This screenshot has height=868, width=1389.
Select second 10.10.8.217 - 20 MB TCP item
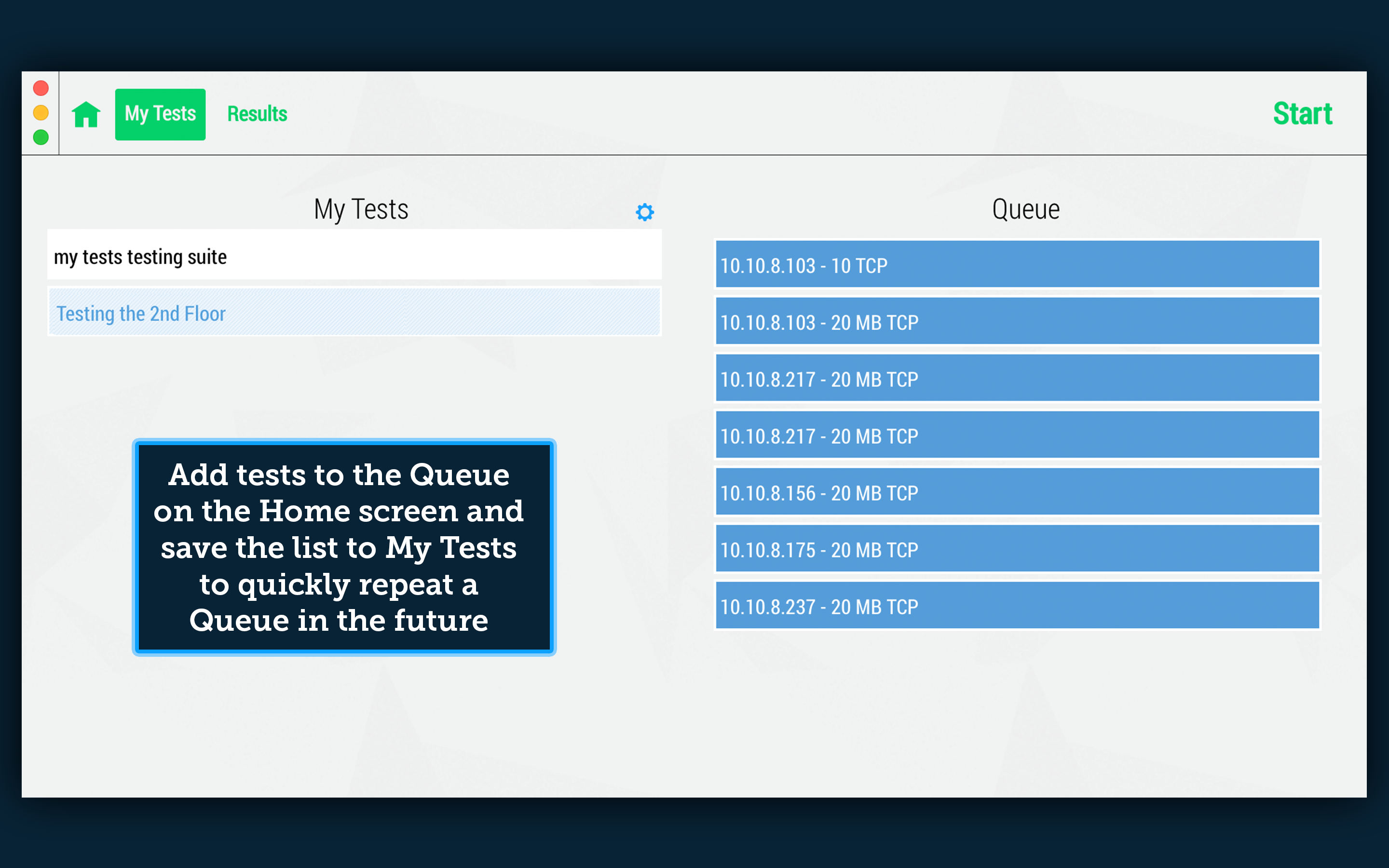coord(1017,434)
